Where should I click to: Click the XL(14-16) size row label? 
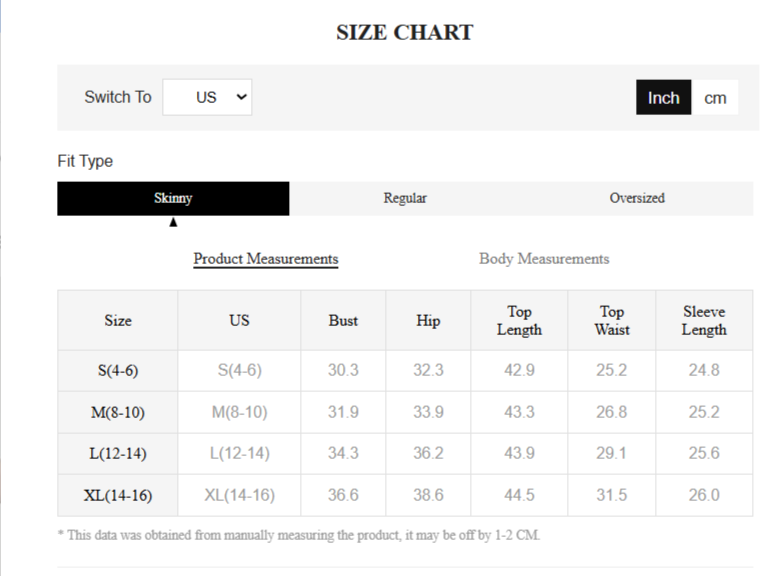(118, 495)
